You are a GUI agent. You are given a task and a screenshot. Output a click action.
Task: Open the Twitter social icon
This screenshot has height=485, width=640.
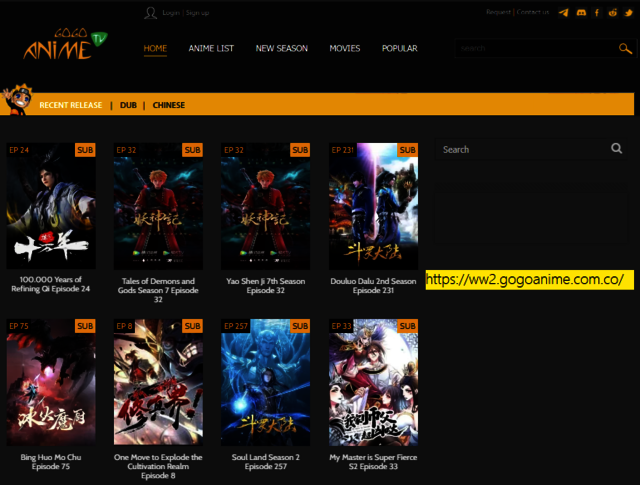[629, 13]
